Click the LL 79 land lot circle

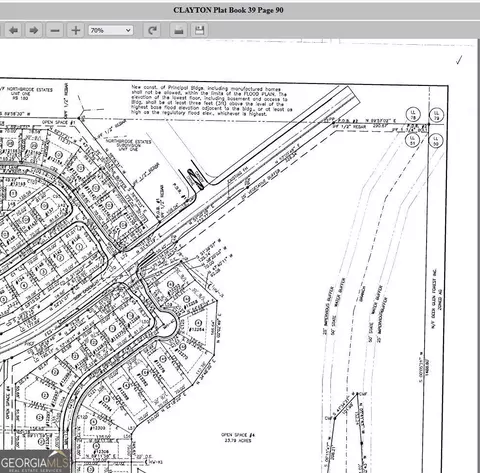(x=436, y=115)
